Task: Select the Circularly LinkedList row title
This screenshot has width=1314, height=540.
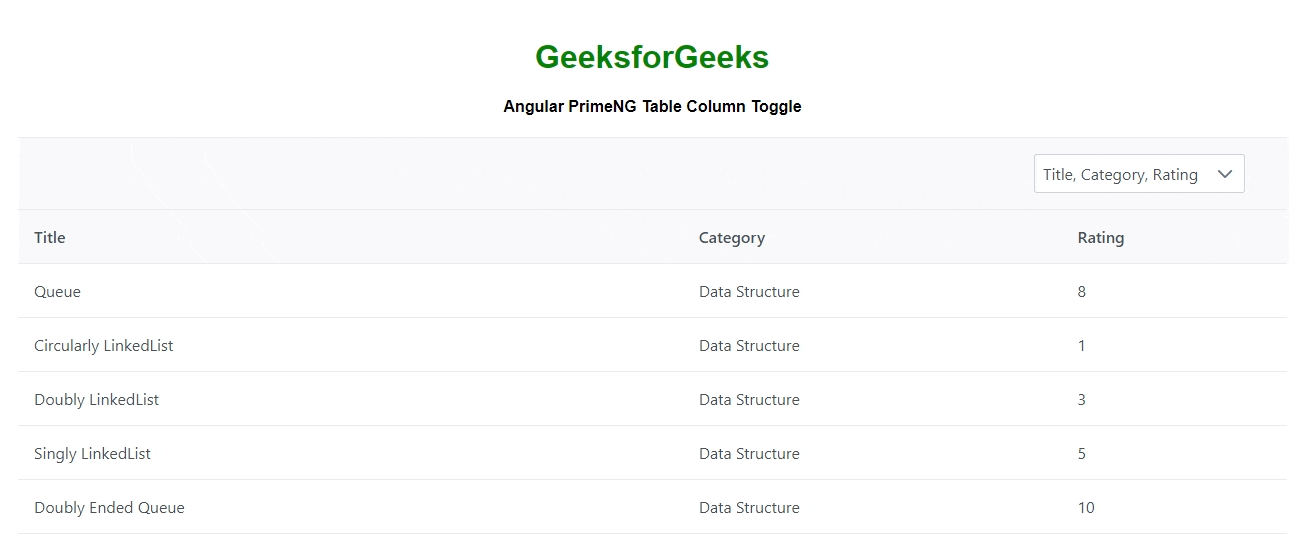Action: pos(104,346)
